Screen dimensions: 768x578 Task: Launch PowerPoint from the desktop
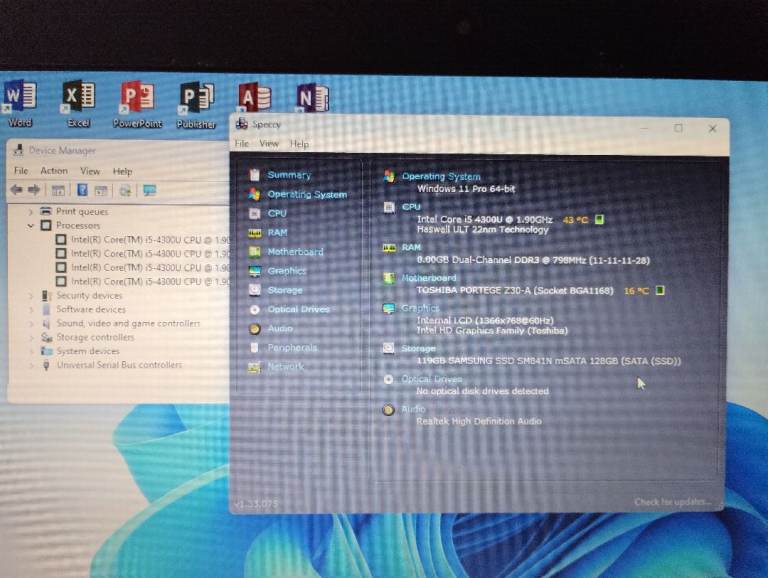137,100
